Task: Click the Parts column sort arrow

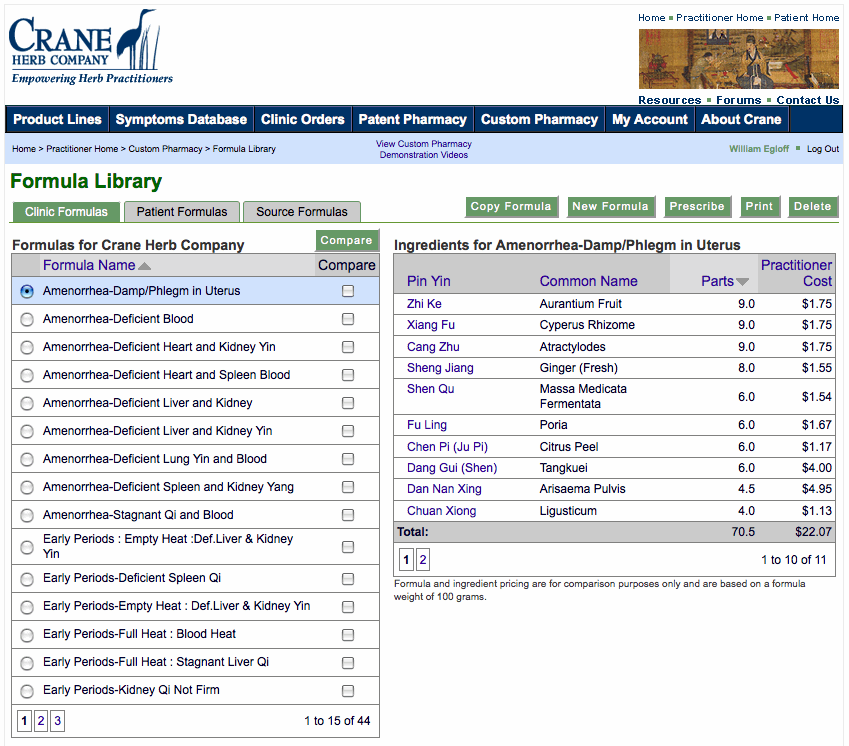Action: pos(742,282)
